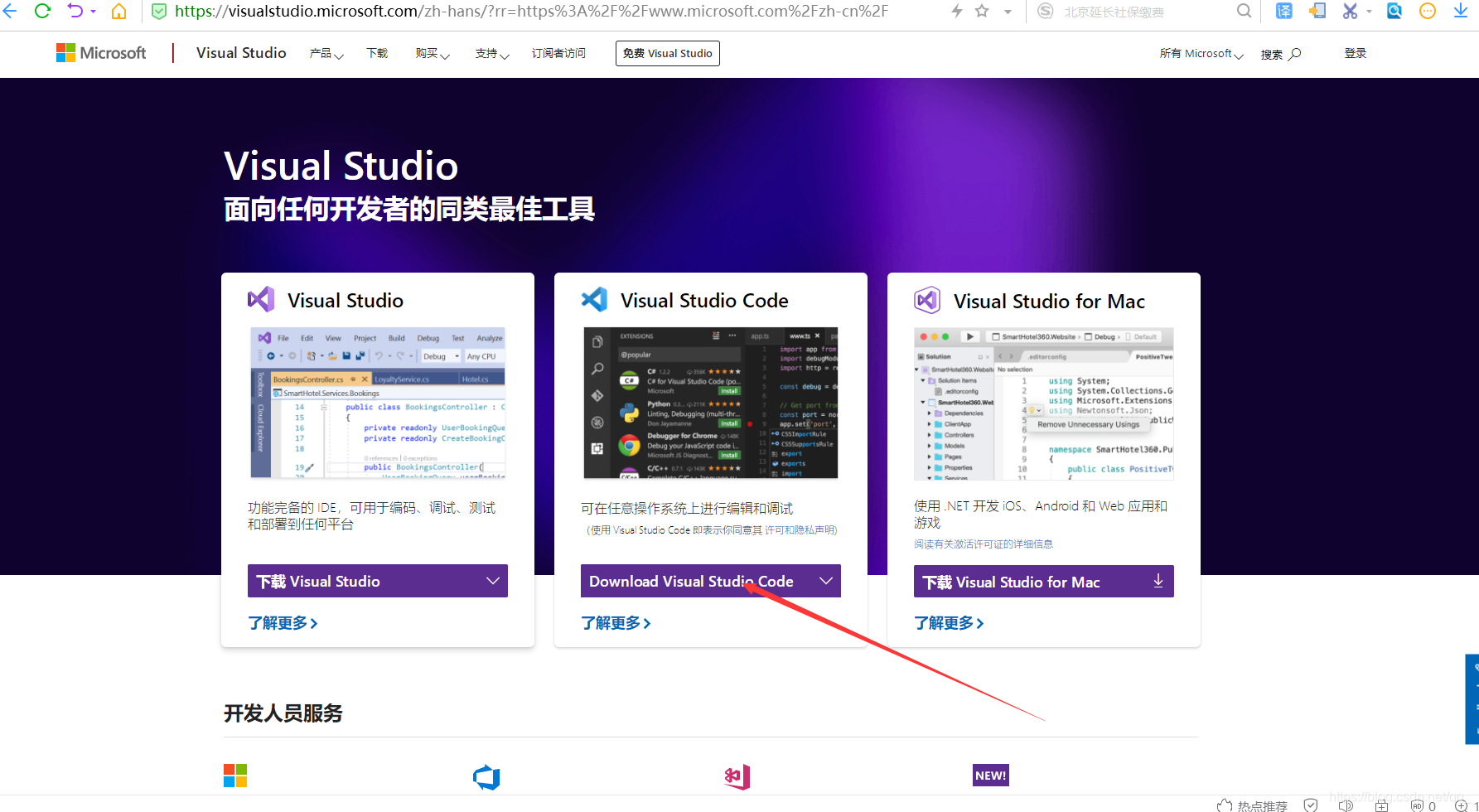
Task: Expand the 下载 Visual Studio dropdown button
Action: pyautogui.click(x=378, y=581)
